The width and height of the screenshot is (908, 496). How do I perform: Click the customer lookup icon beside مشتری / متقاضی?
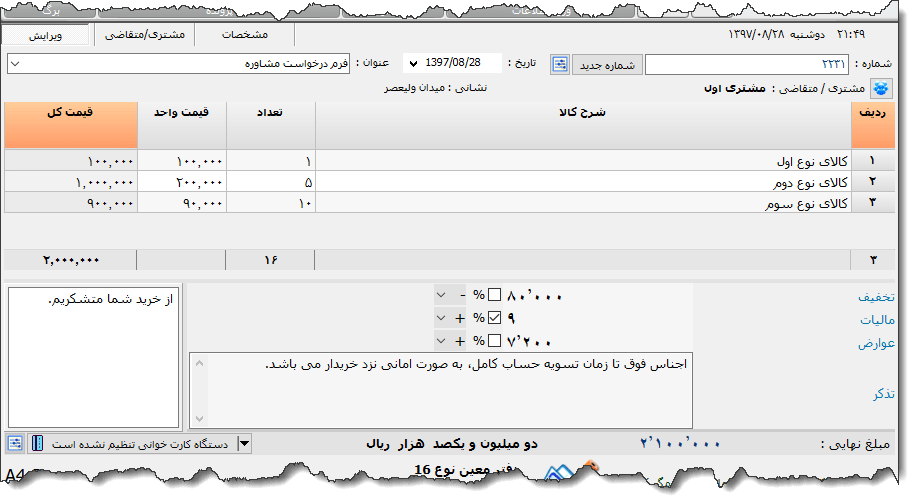(x=881, y=89)
